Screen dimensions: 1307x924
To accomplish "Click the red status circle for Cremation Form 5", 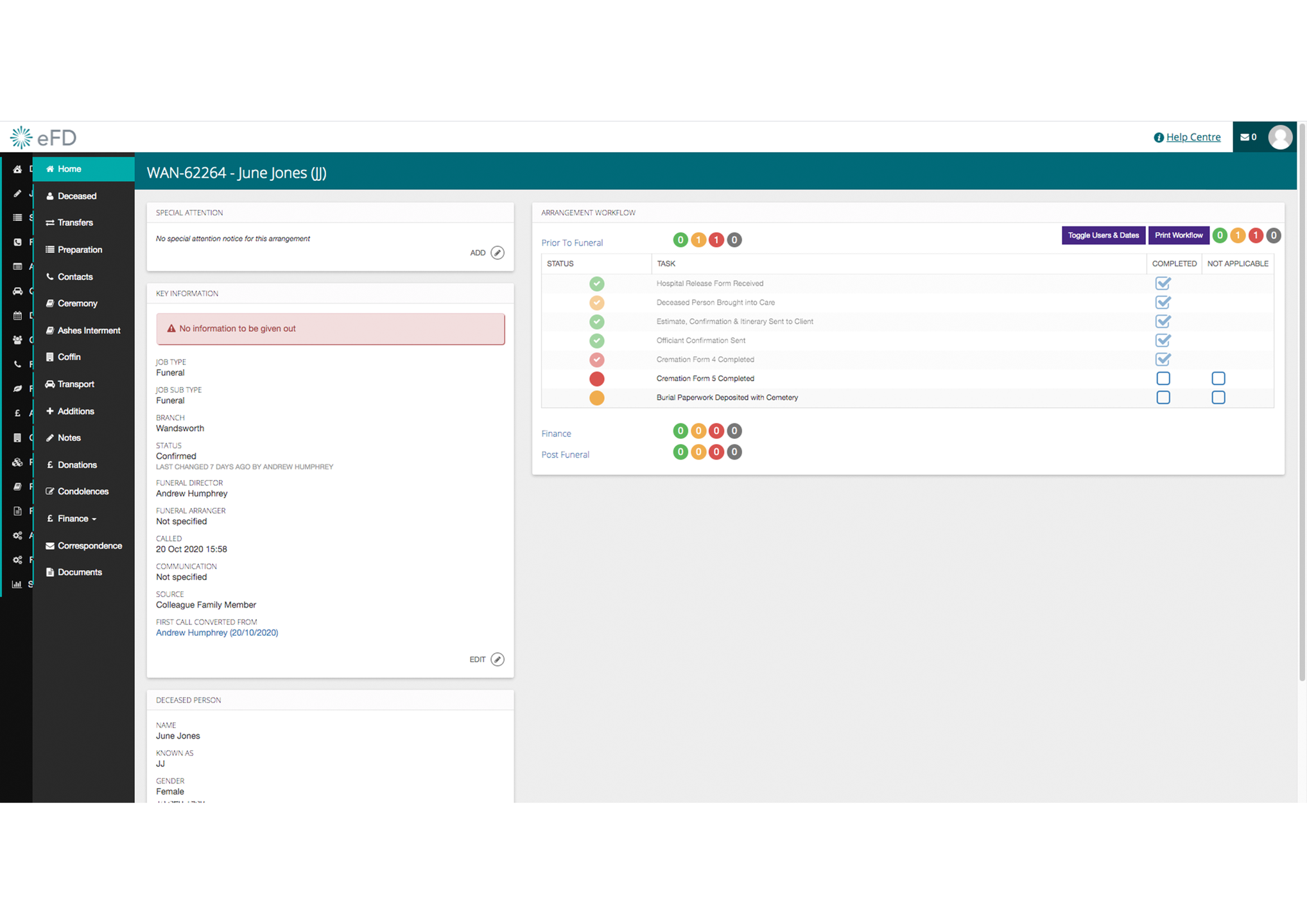I will tap(596, 379).
